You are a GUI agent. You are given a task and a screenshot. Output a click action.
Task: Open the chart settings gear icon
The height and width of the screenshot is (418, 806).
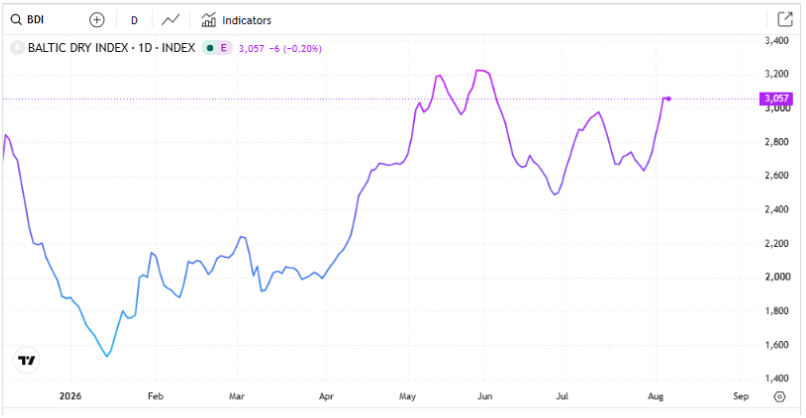pos(780,397)
